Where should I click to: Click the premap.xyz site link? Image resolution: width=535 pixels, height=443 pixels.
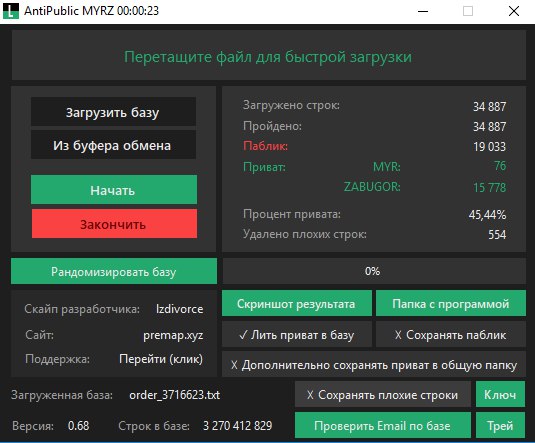[173, 335]
